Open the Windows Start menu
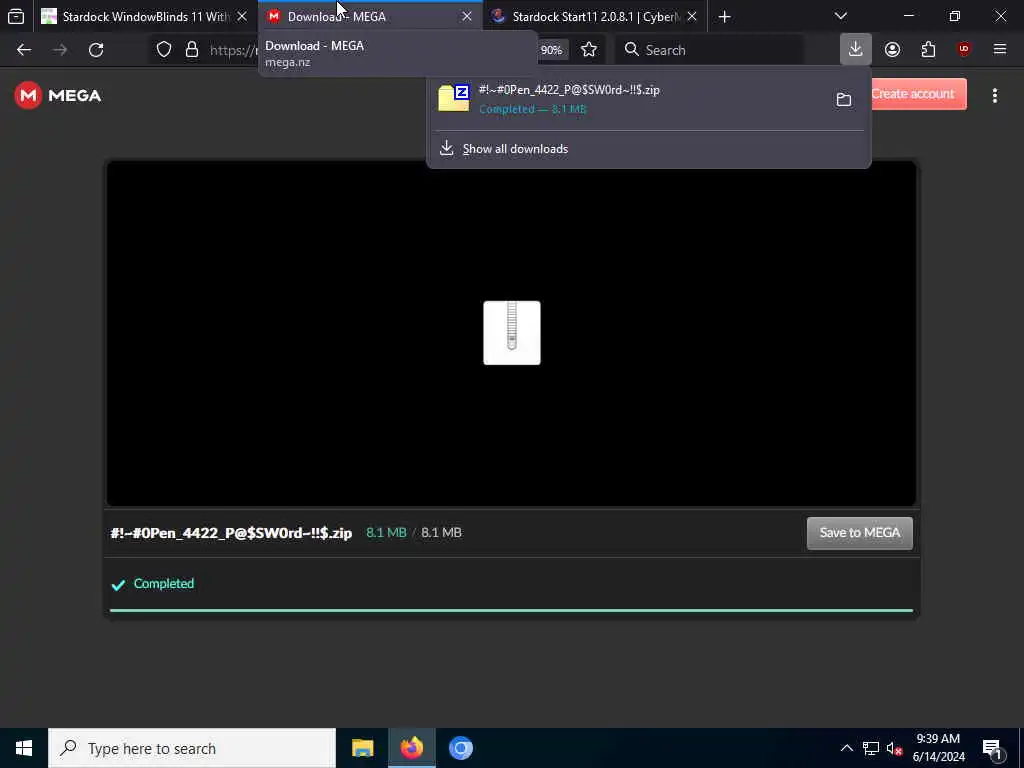The height and width of the screenshot is (768, 1024). coord(24,748)
